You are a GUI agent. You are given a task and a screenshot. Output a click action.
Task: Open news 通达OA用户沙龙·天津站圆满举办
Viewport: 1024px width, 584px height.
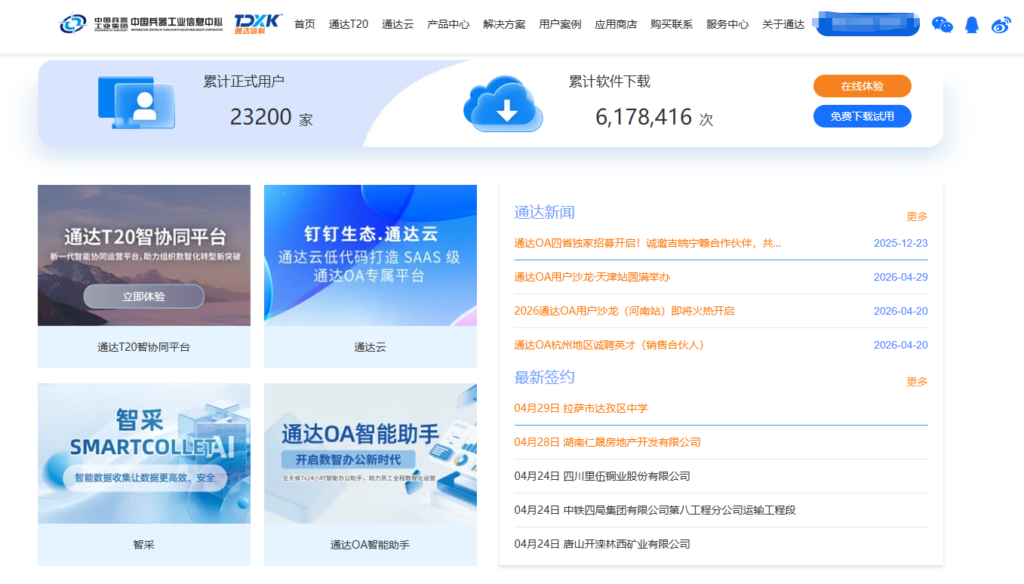592,277
